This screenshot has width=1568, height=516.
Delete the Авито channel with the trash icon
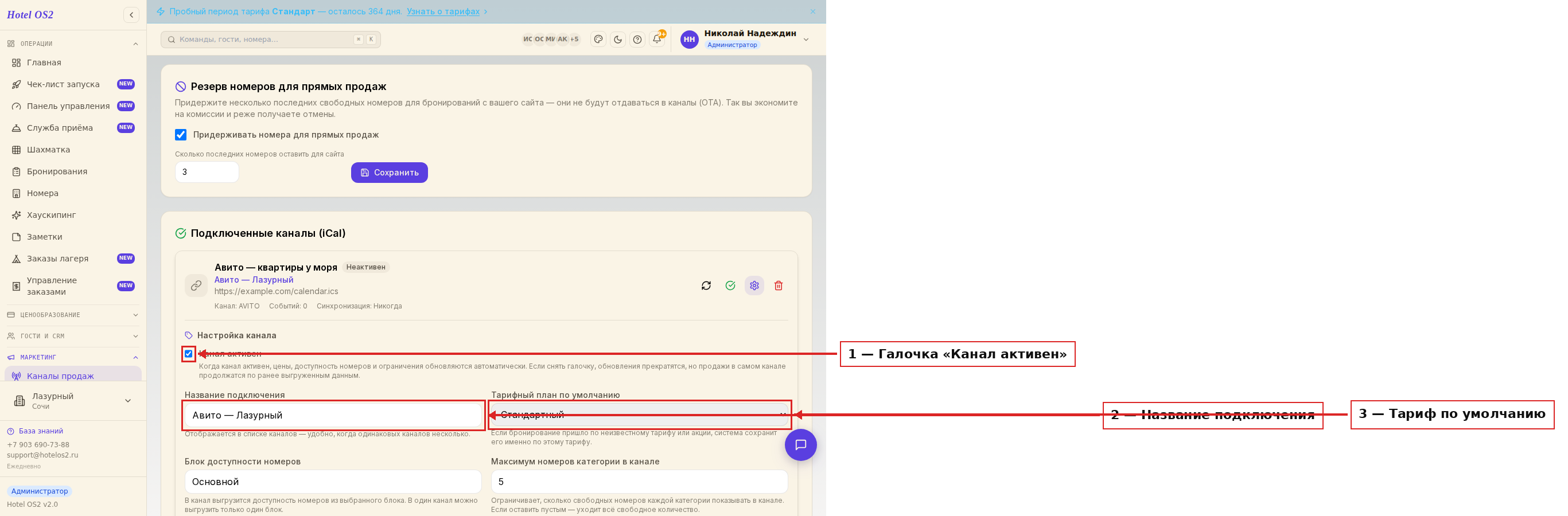pyautogui.click(x=779, y=286)
